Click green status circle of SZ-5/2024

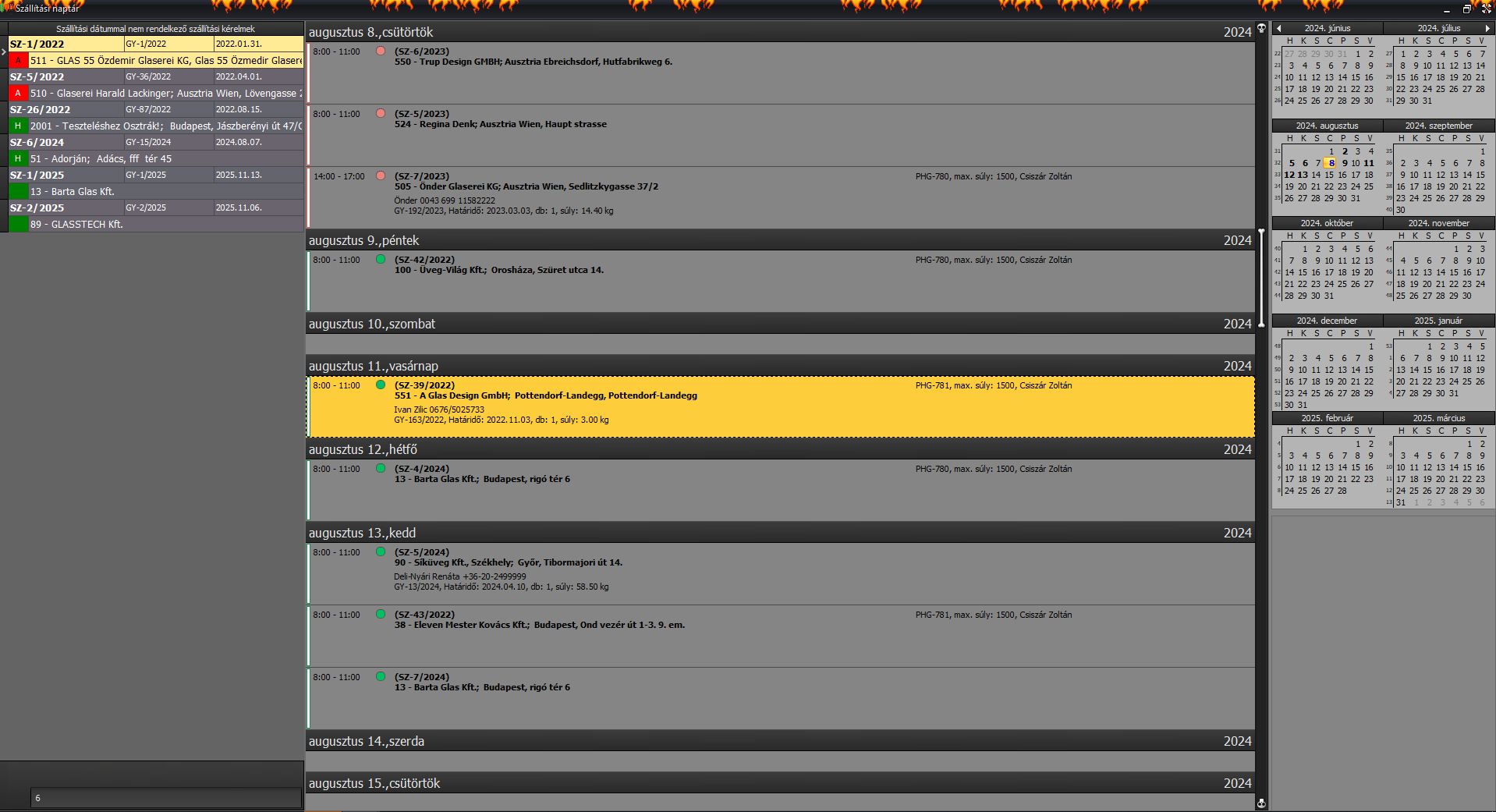381,551
